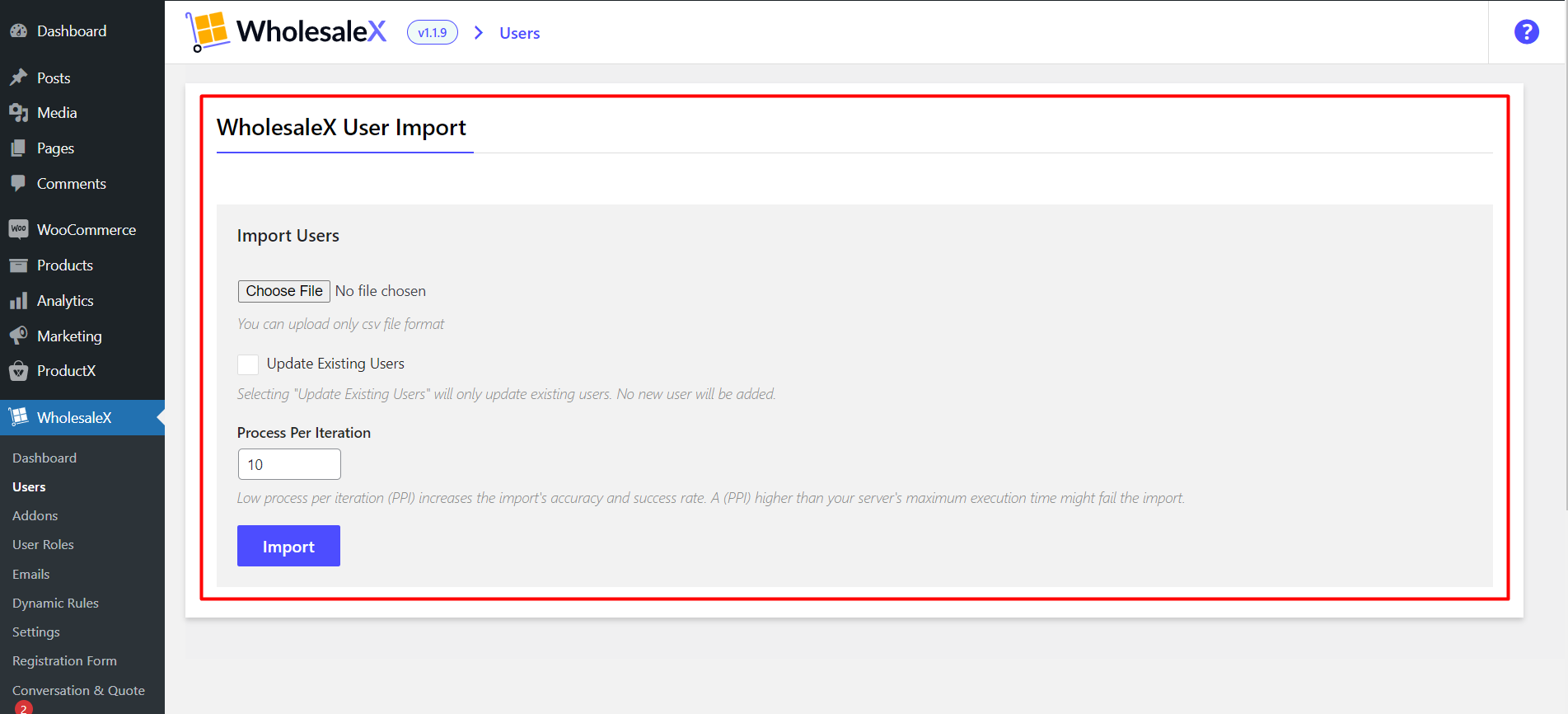Click the Process Per Iteration input field
The image size is (1568, 714).
(289, 464)
